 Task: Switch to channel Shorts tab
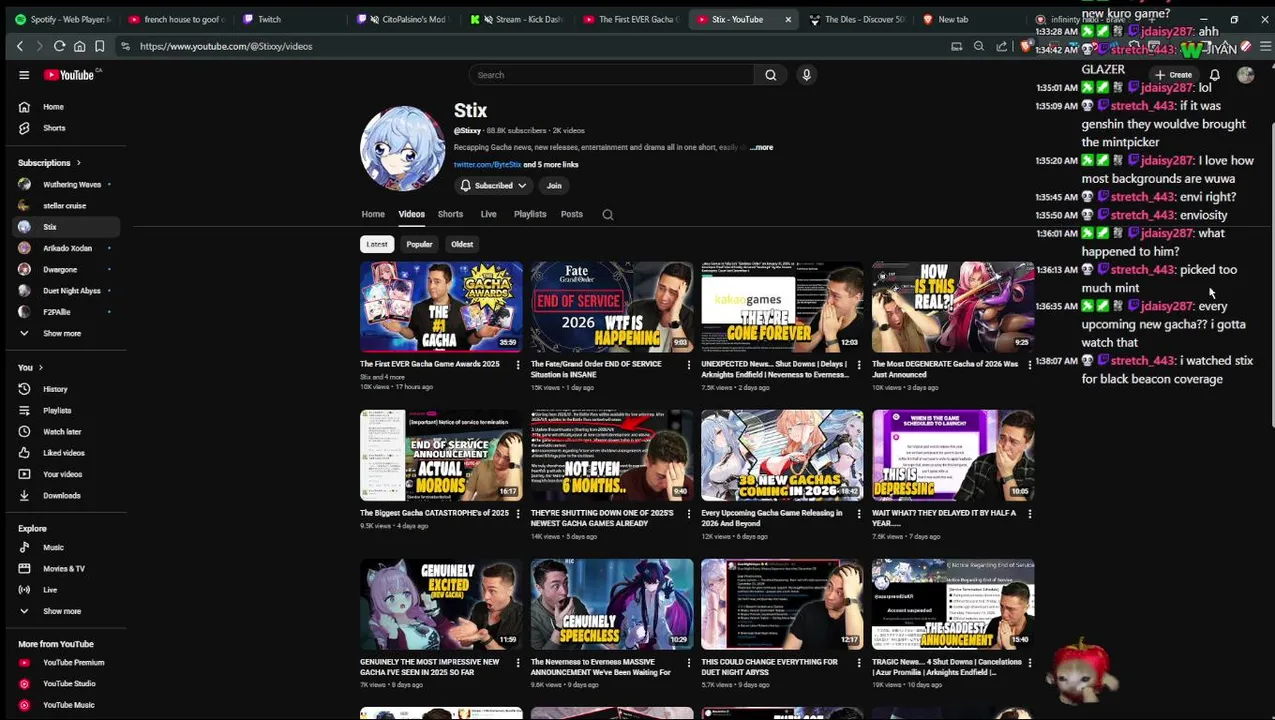click(x=450, y=214)
